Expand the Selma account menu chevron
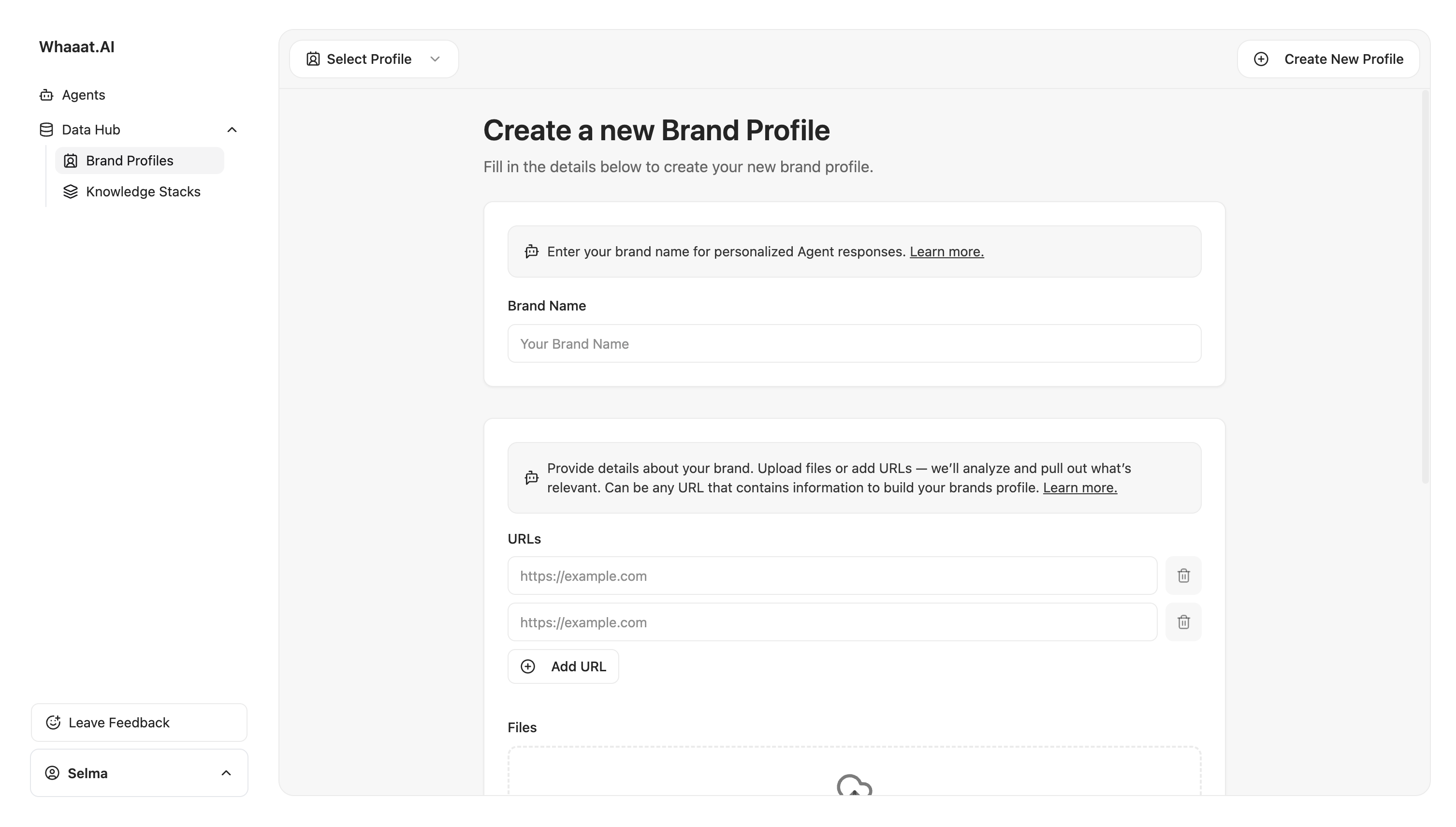 click(226, 772)
